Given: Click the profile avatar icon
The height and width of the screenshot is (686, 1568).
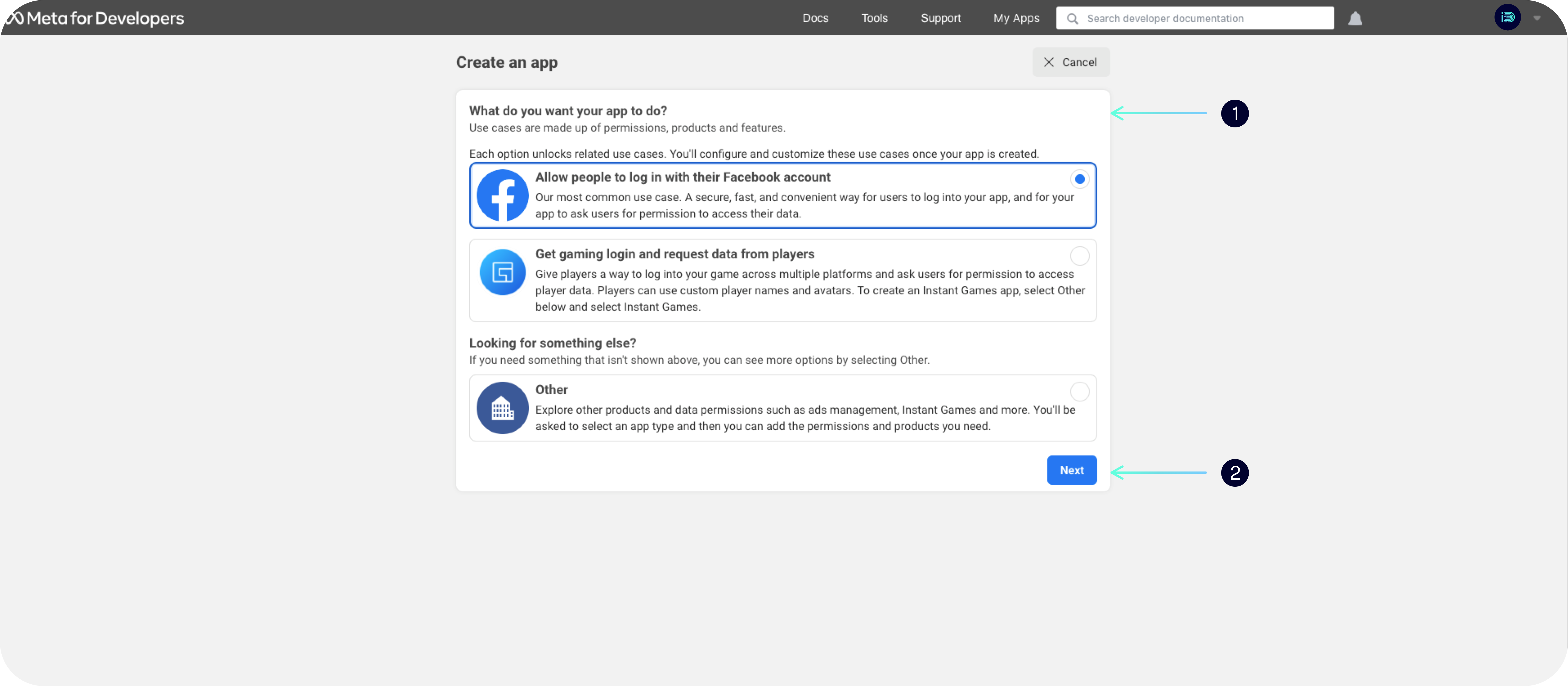Looking at the screenshot, I should point(1507,18).
